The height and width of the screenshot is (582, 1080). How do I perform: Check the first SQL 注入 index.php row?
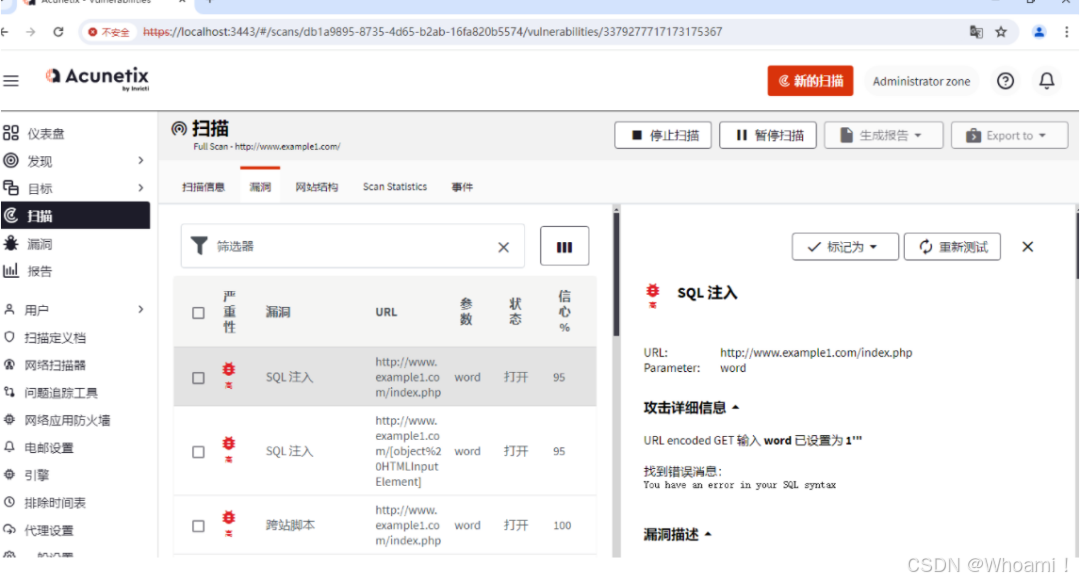(198, 378)
